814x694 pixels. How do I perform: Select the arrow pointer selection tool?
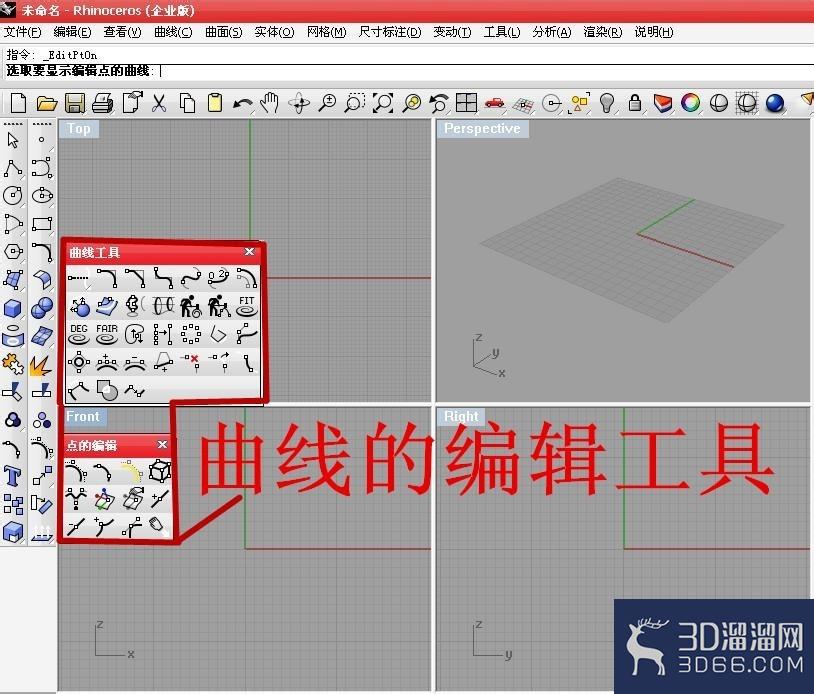tap(13, 140)
